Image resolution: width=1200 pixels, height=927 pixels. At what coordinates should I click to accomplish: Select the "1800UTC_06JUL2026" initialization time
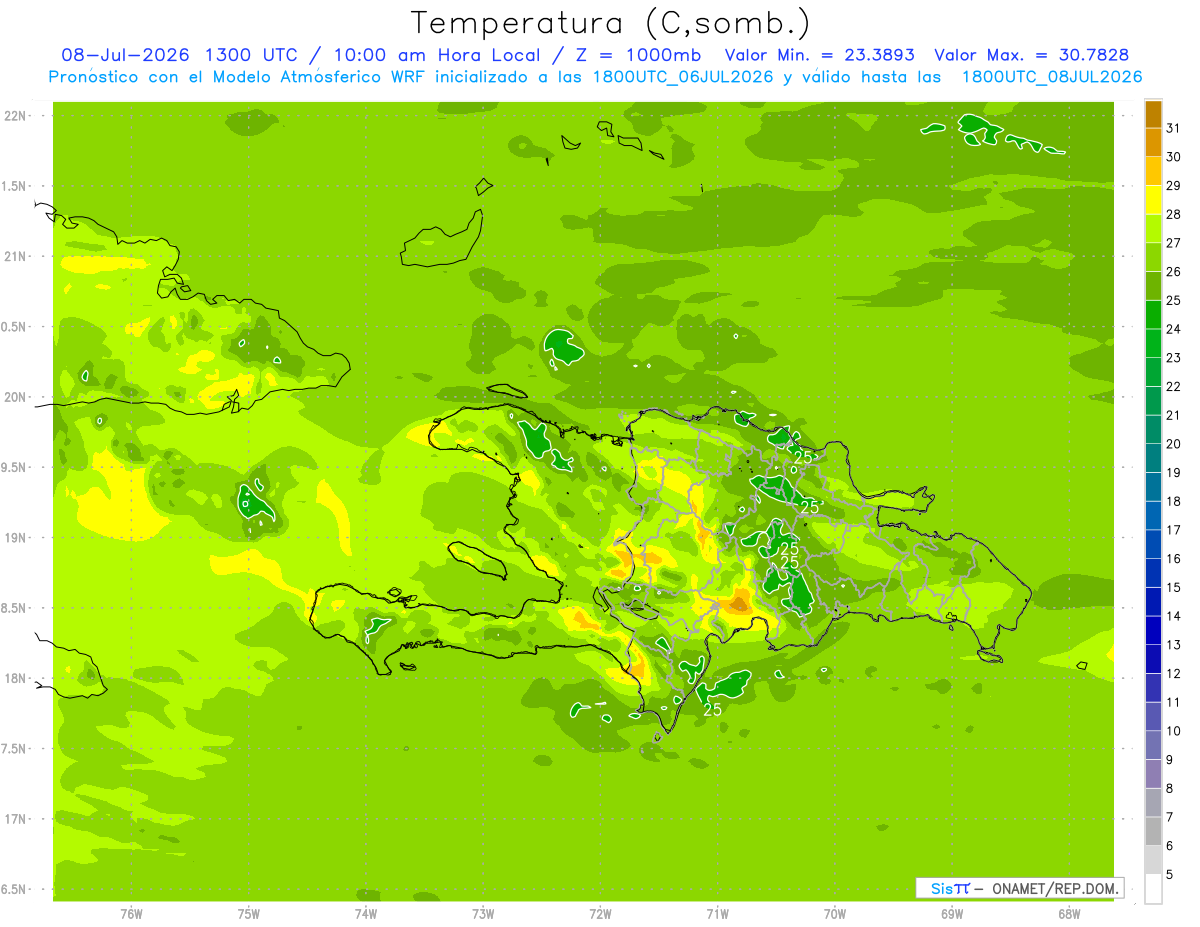pos(683,77)
